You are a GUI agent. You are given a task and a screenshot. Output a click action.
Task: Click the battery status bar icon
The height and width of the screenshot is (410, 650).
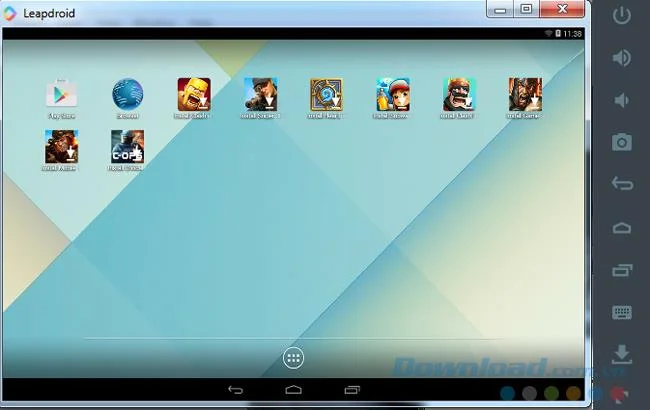tap(558, 33)
